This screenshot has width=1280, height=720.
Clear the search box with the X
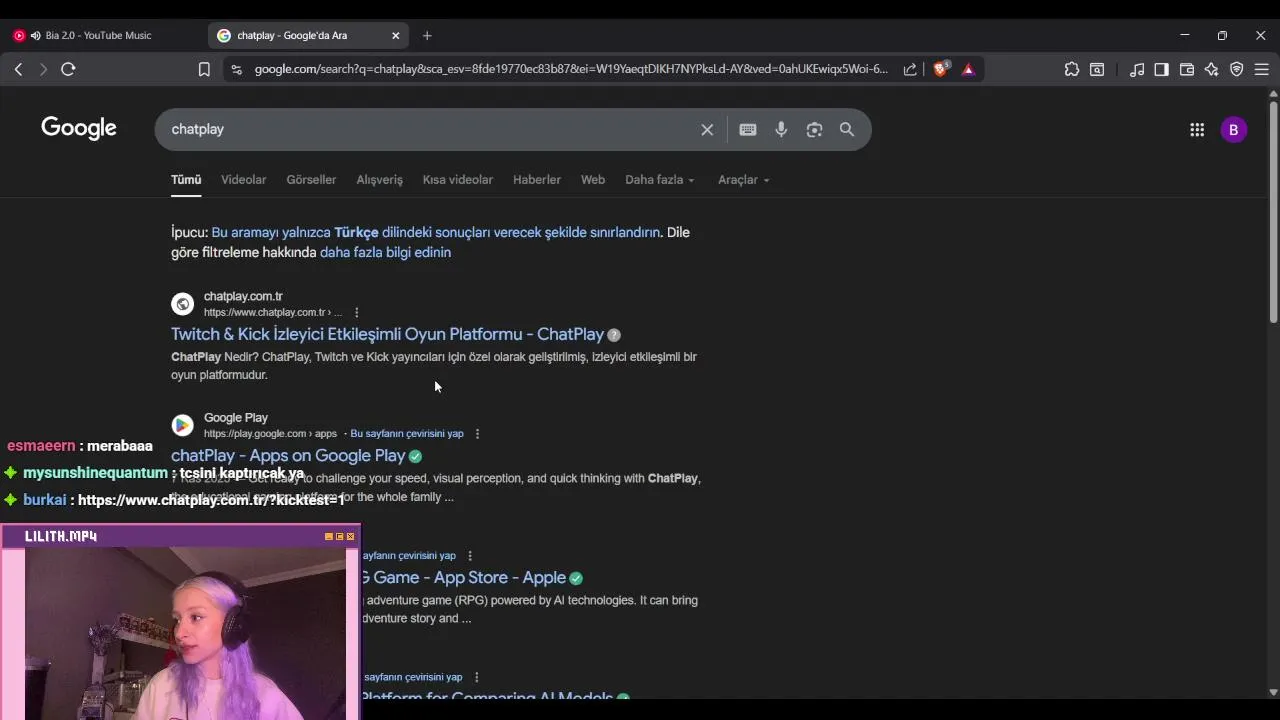pyautogui.click(x=707, y=129)
